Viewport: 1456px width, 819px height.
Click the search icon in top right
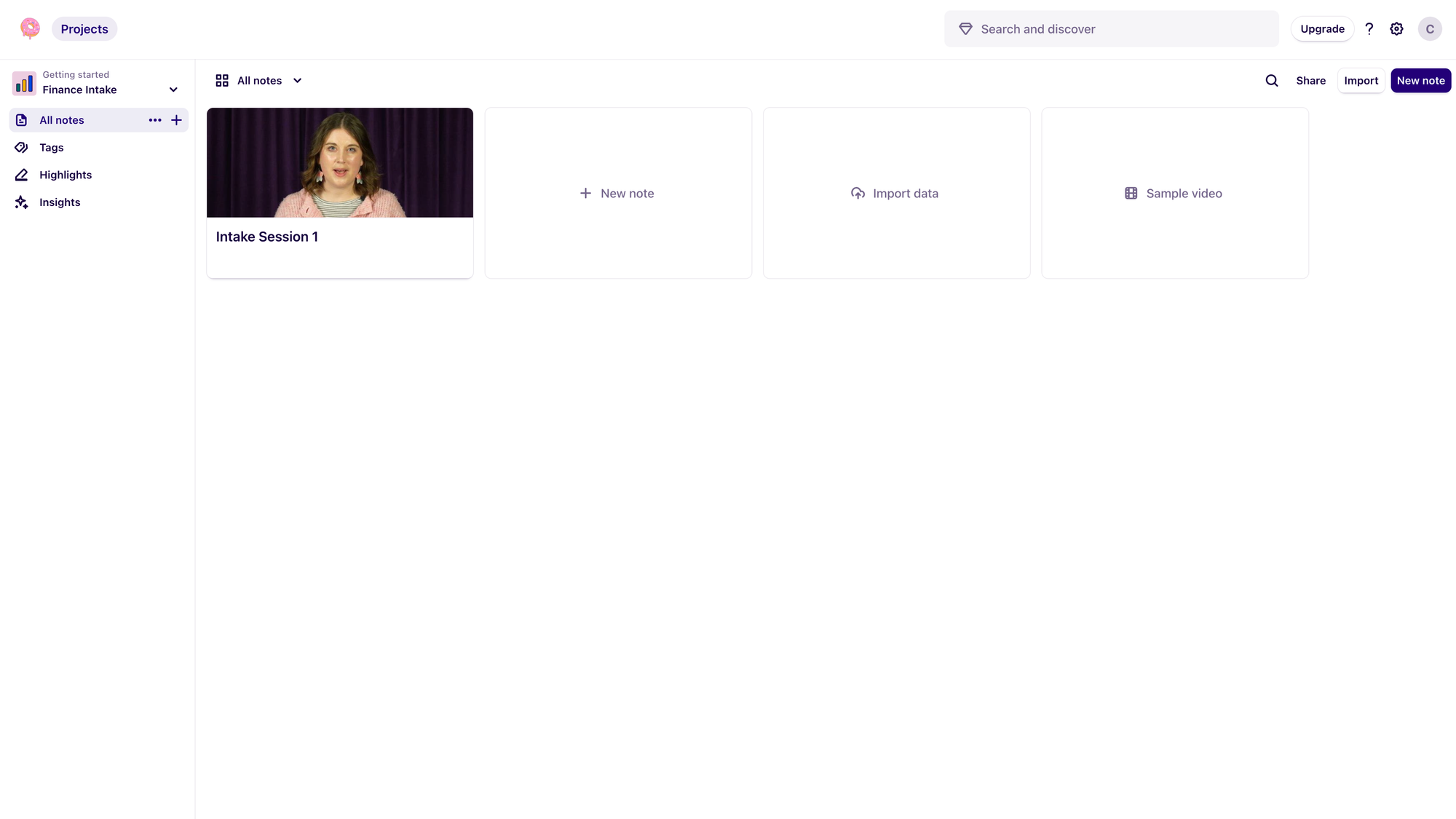(x=1272, y=80)
